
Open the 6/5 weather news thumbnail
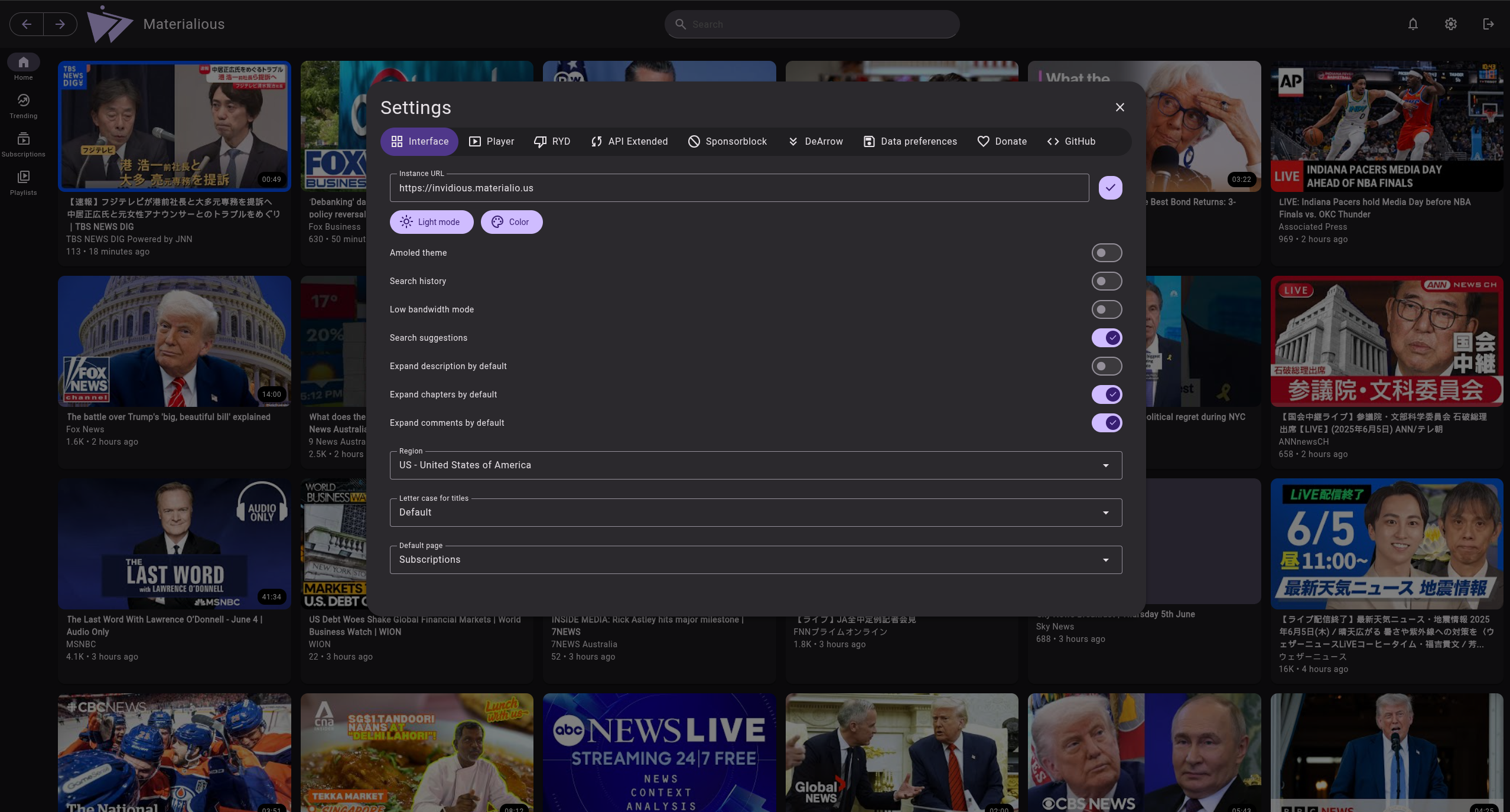[1387, 544]
